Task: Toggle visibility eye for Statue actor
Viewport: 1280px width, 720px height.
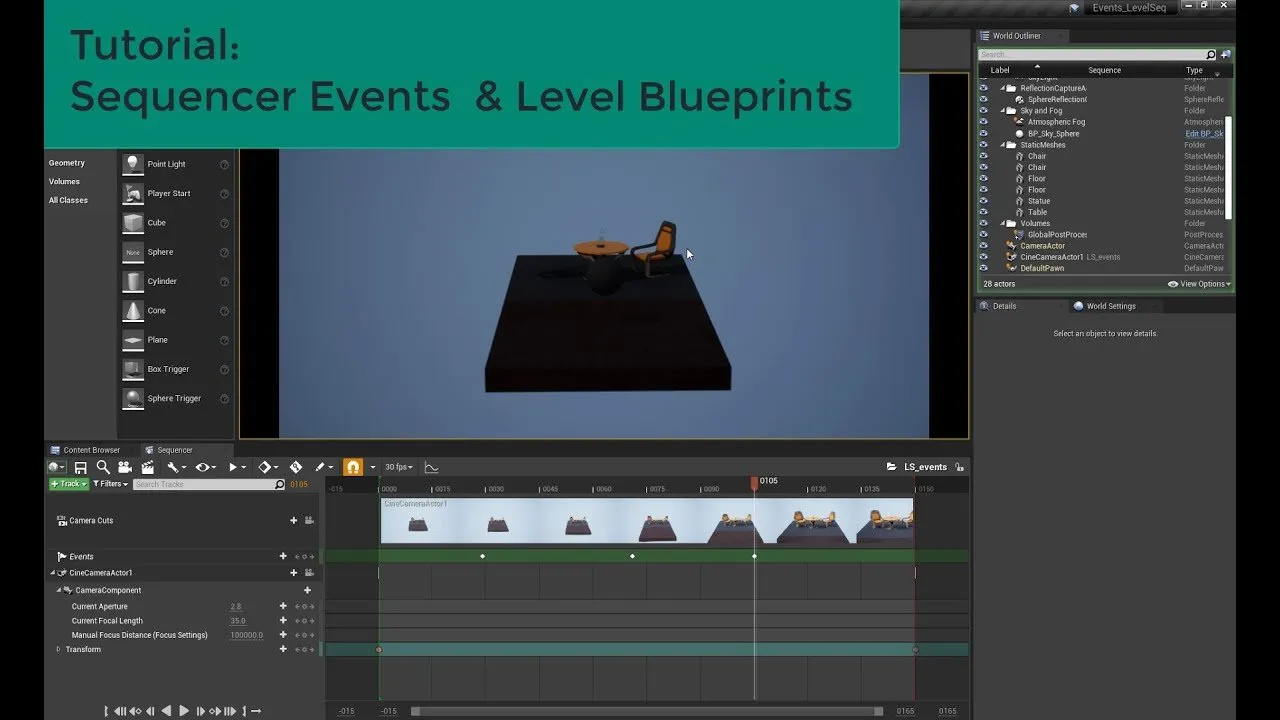Action: click(x=983, y=201)
